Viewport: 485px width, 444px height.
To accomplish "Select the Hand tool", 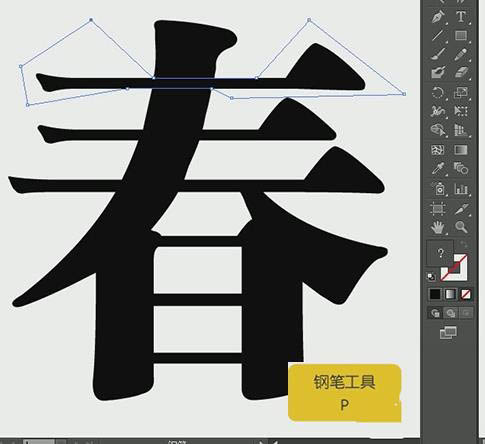I will [439, 228].
